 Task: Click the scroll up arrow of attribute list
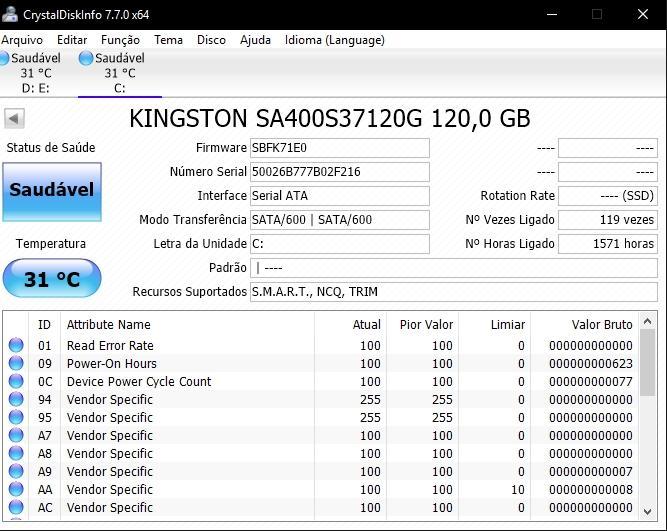[647, 321]
